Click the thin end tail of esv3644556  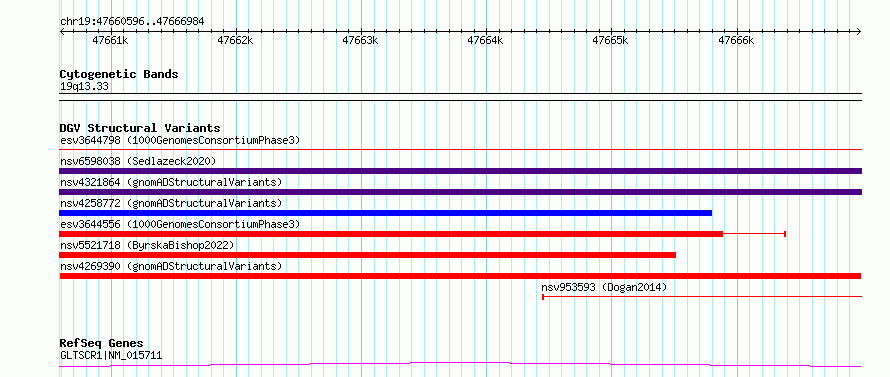pos(754,234)
